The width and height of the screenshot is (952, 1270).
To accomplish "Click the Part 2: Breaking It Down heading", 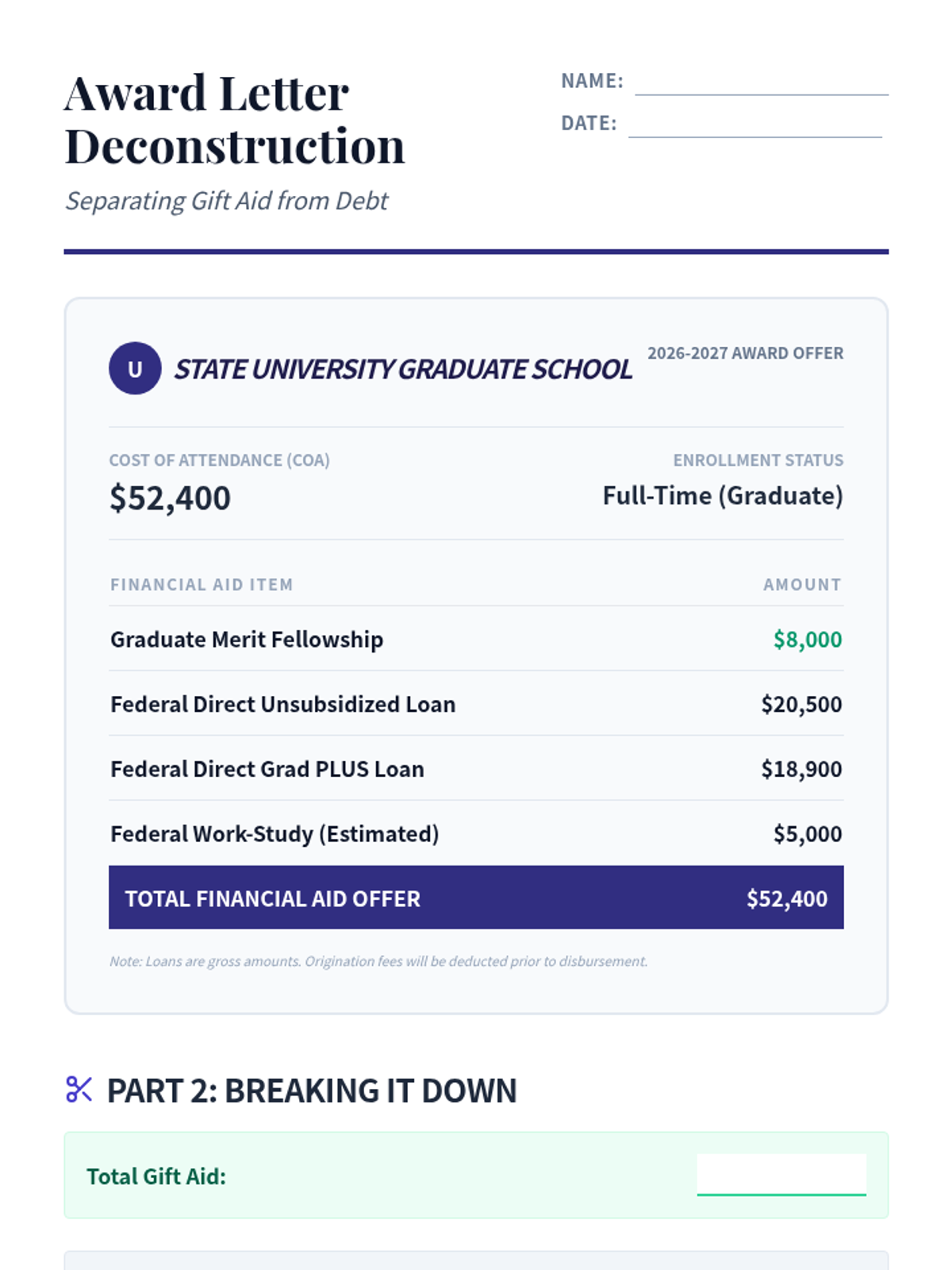I will 311,1091.
